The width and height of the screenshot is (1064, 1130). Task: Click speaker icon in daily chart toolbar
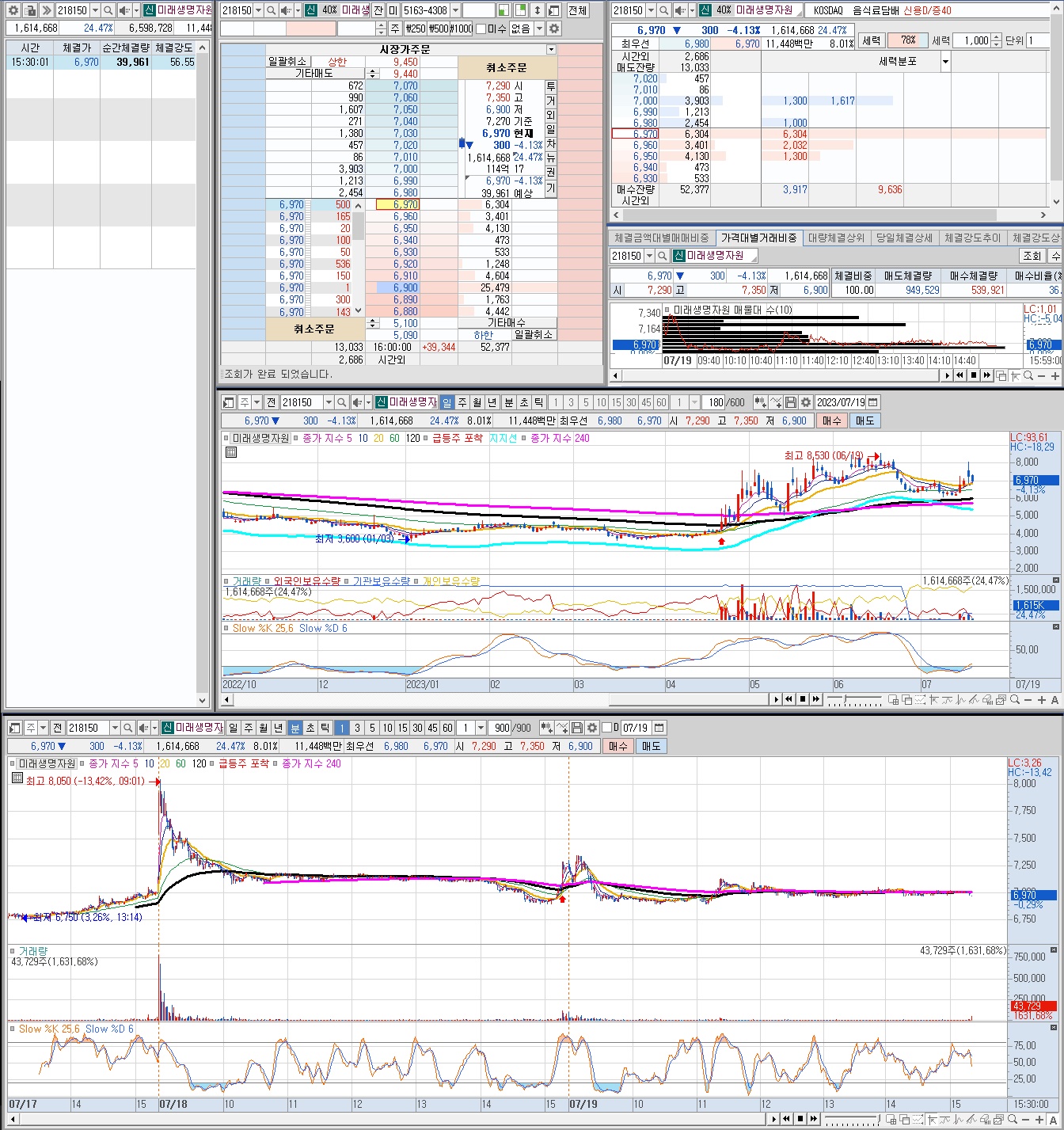(356, 402)
